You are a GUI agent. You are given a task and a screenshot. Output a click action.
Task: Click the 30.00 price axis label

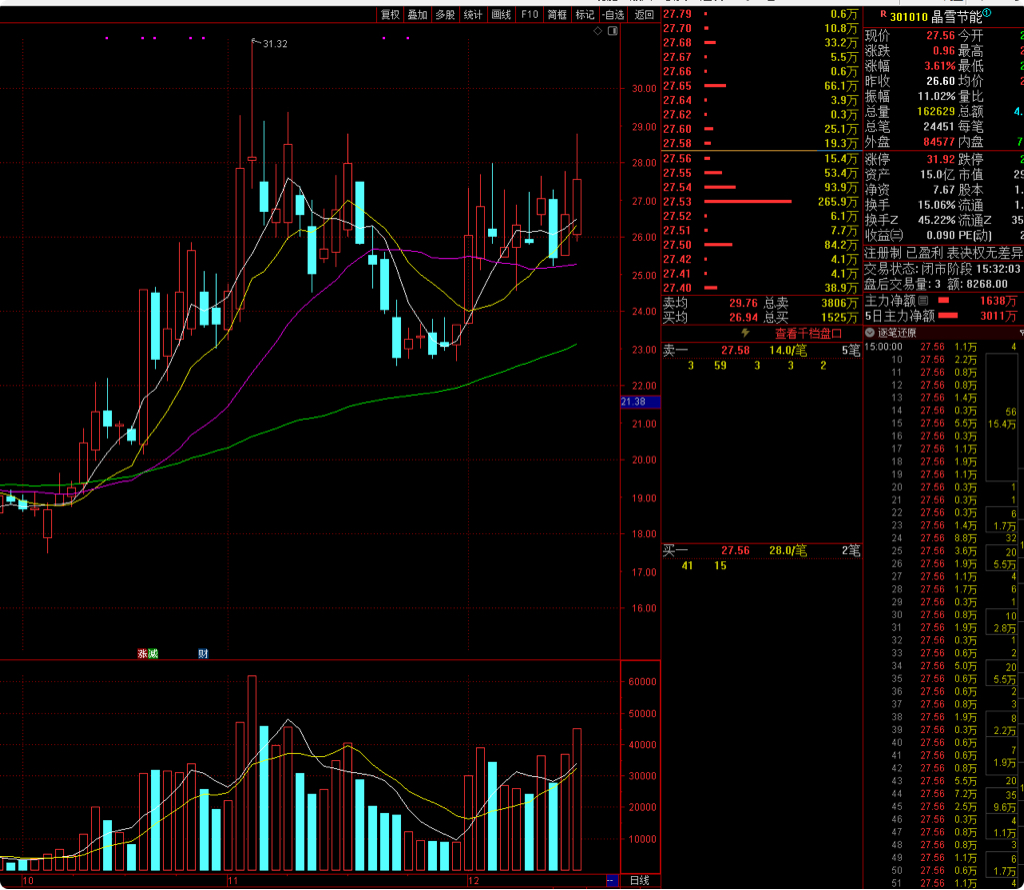click(644, 89)
